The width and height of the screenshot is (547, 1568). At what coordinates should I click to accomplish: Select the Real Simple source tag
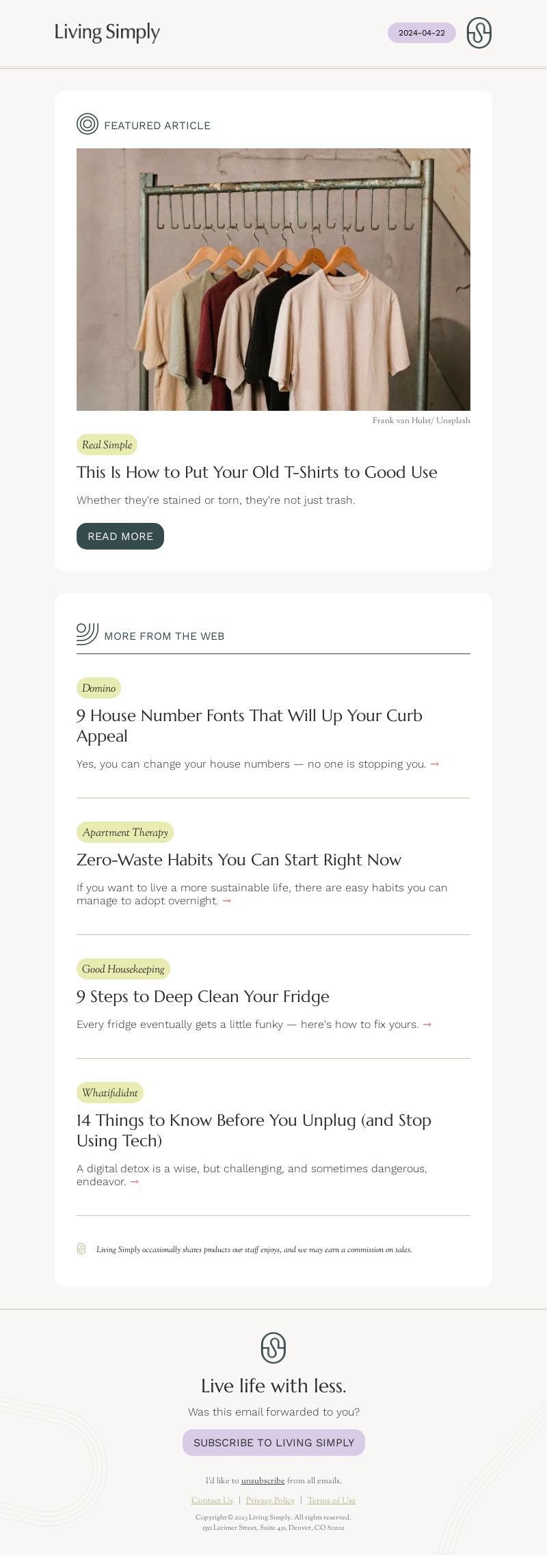tap(107, 444)
